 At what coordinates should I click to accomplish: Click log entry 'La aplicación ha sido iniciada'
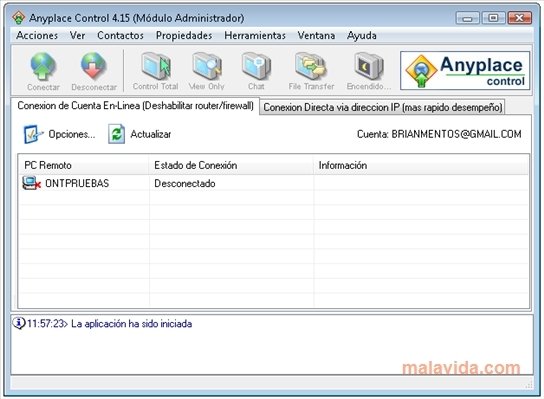(x=131, y=323)
